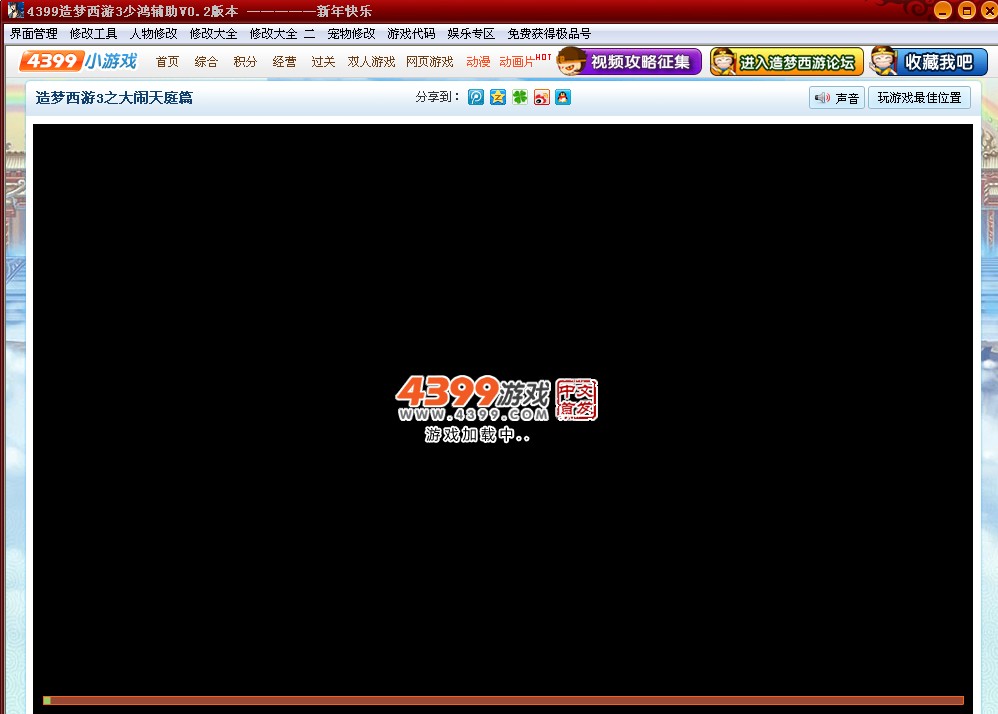998x714 pixels.
Task: Open the 过关 games link
Action: [323, 62]
